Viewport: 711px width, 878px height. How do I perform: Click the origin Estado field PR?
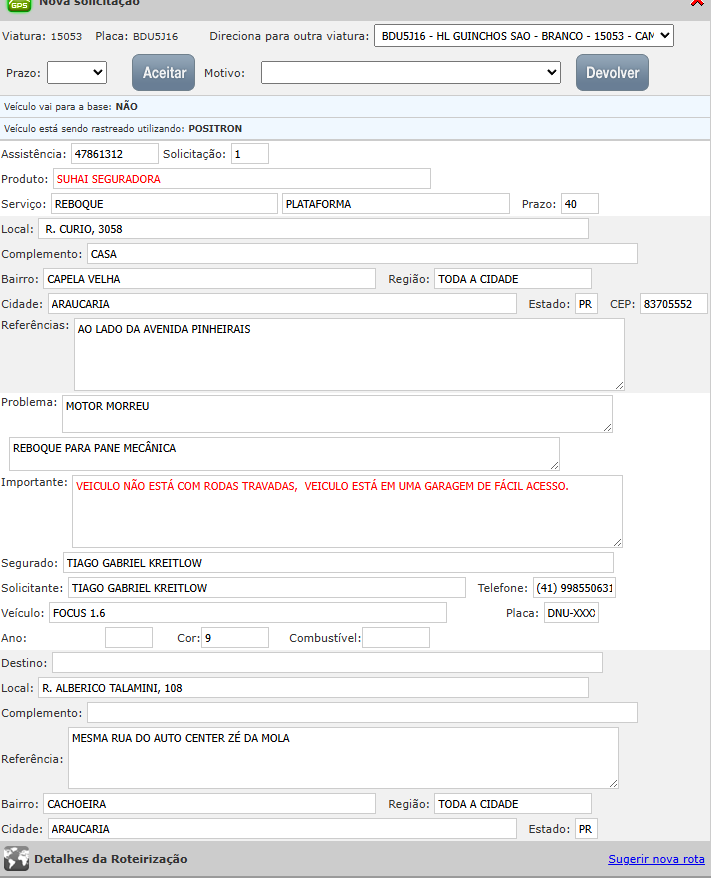(586, 304)
